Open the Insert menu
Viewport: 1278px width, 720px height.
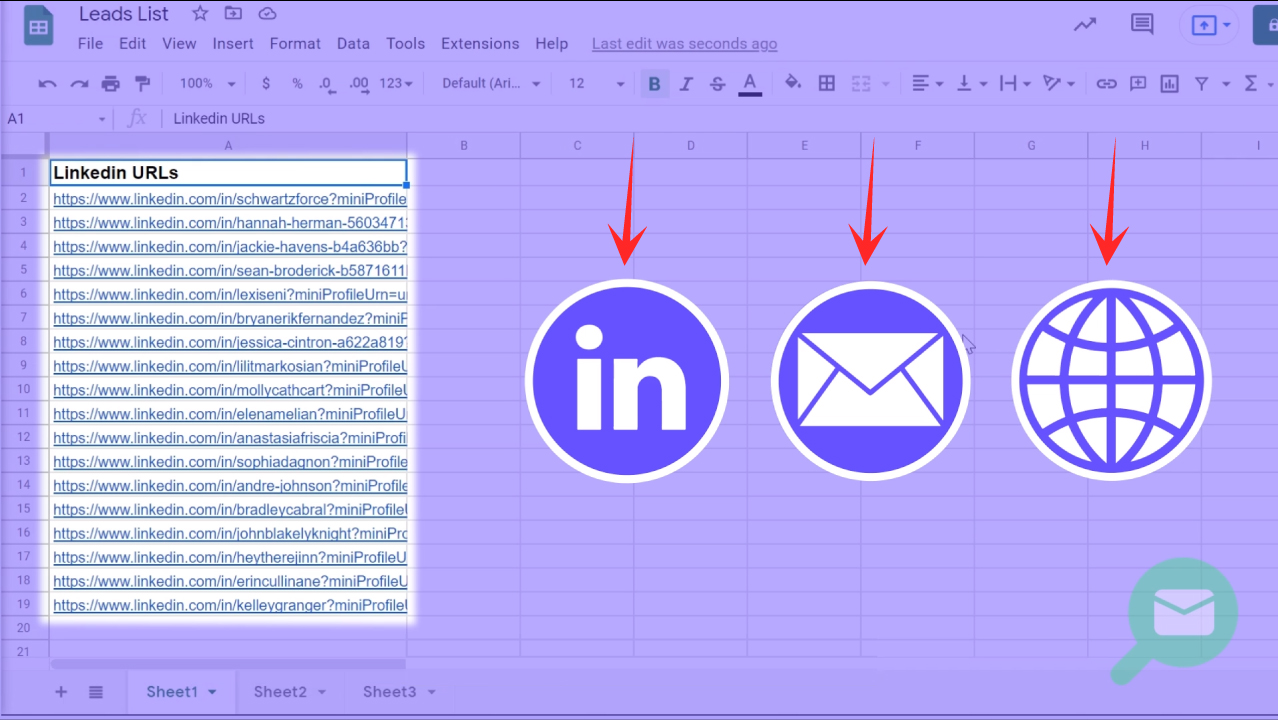pos(233,44)
